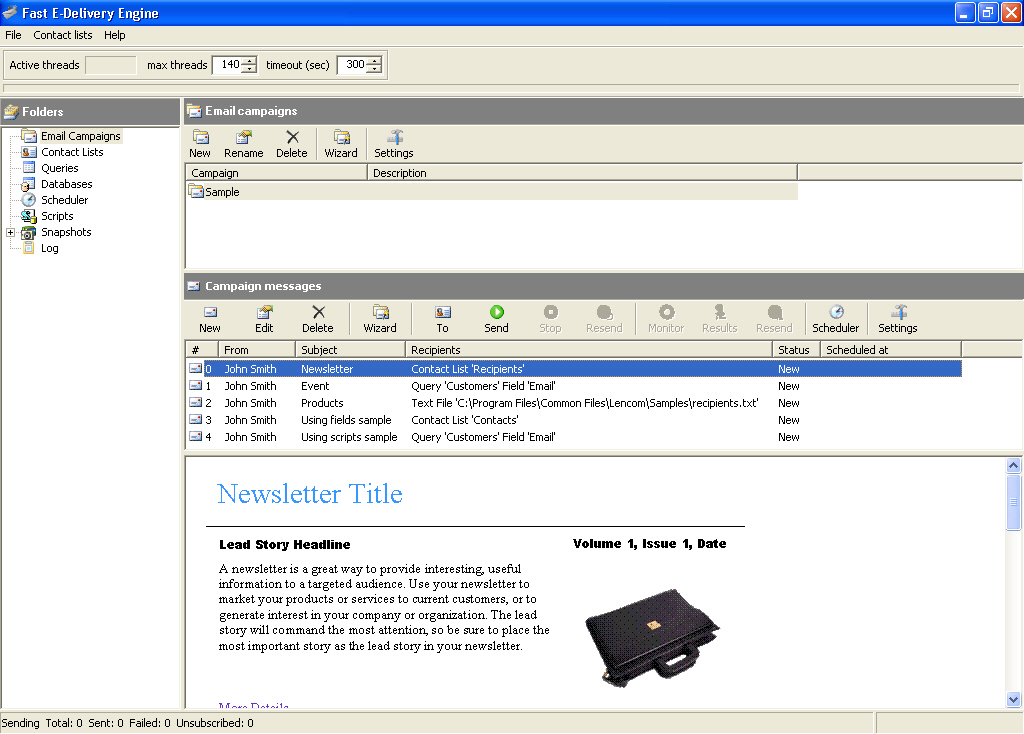Screen dimensions: 1024x734
Task: Click Resend icon next to Stop
Action: pyautogui.click(x=604, y=319)
